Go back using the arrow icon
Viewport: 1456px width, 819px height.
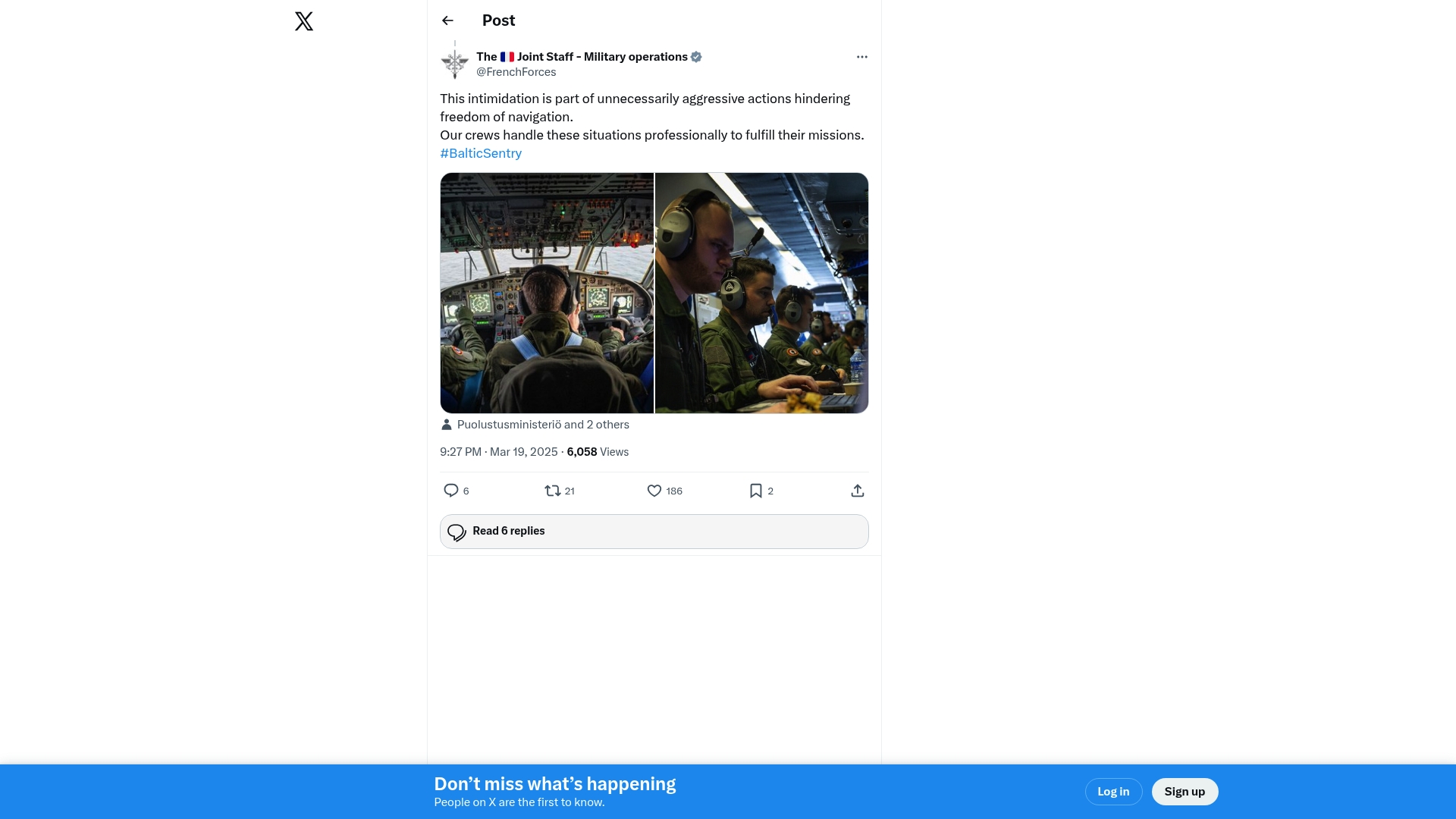click(447, 20)
